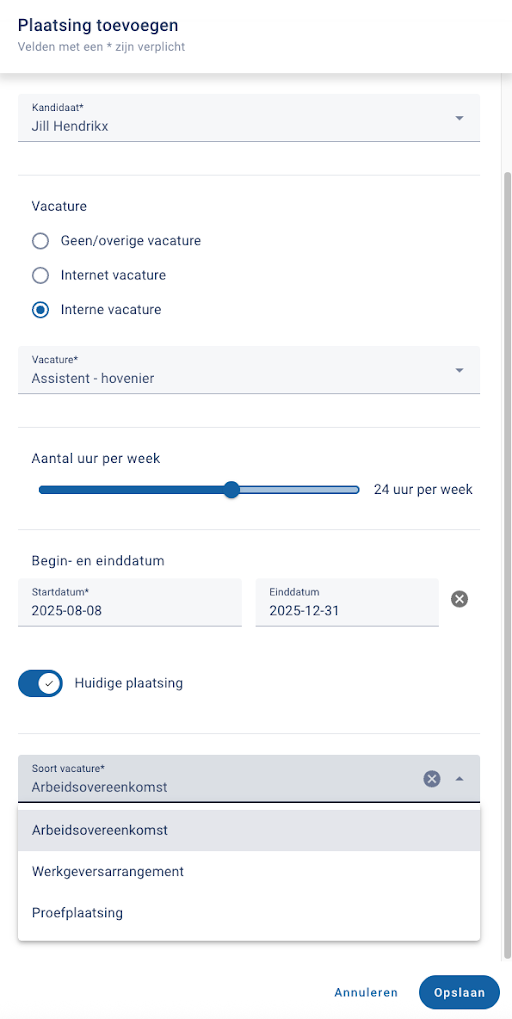Viewport: 512px width, 1019px height.
Task: Select Geen/overige vacature radio button
Action: pyautogui.click(x=40, y=241)
